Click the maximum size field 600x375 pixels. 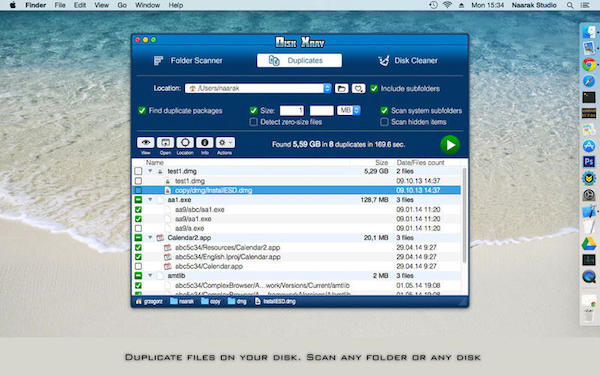pyautogui.click(x=321, y=111)
